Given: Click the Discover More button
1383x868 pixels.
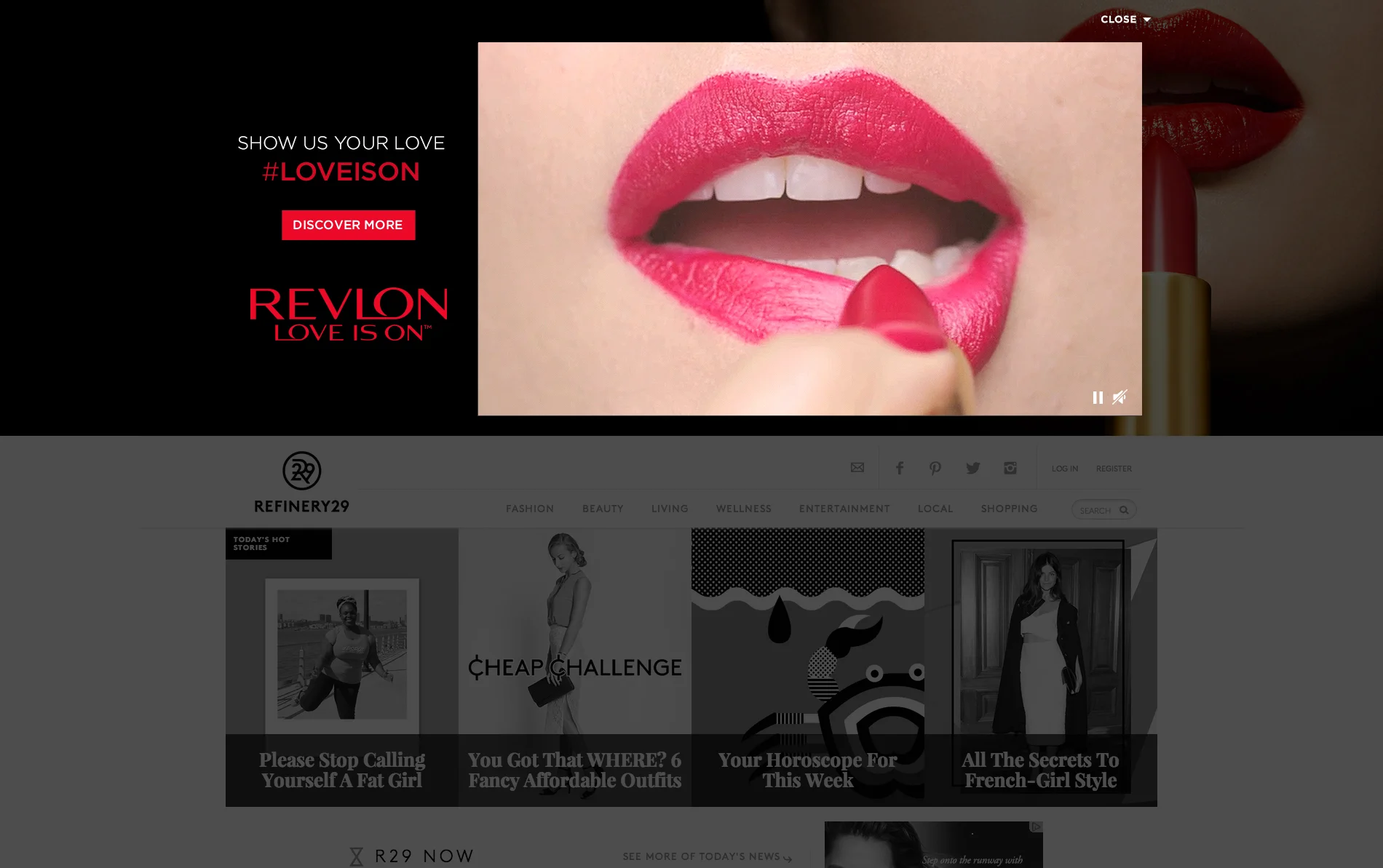Looking at the screenshot, I should click(348, 225).
